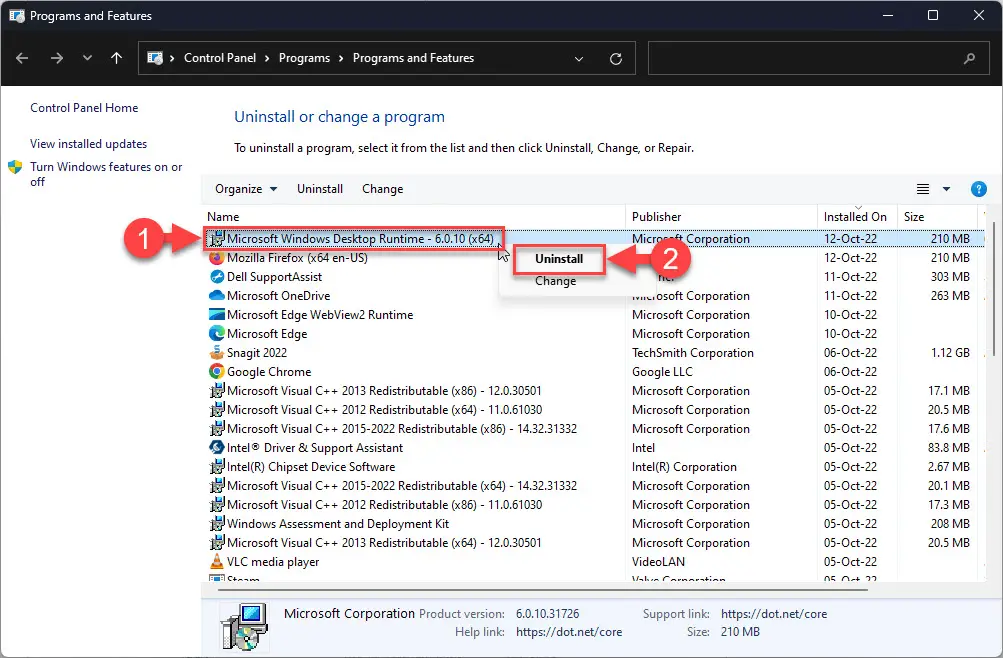Open the https://dot.net/core support link
1003x658 pixels.
coord(773,614)
